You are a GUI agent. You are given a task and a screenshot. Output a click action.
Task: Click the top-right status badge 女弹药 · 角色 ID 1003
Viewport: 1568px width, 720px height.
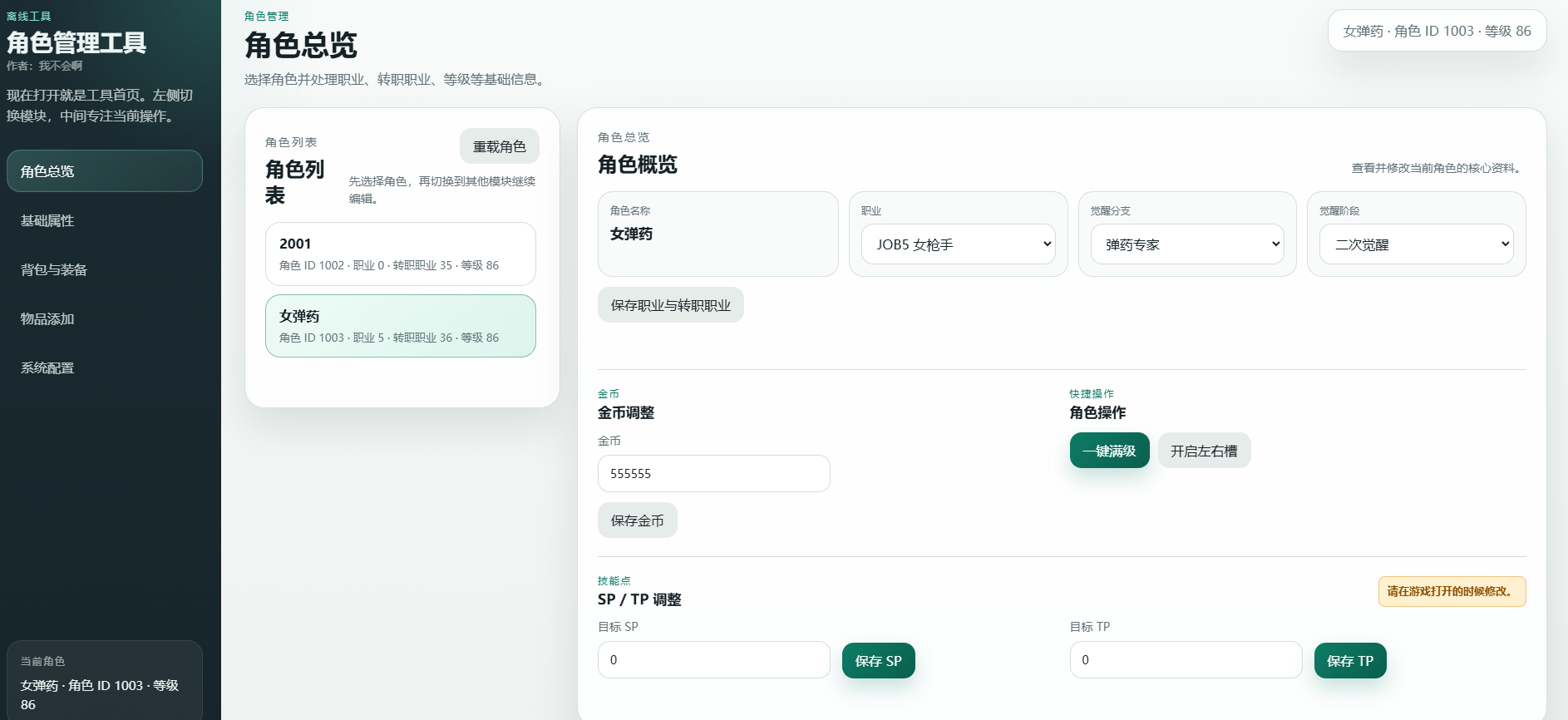(1437, 31)
